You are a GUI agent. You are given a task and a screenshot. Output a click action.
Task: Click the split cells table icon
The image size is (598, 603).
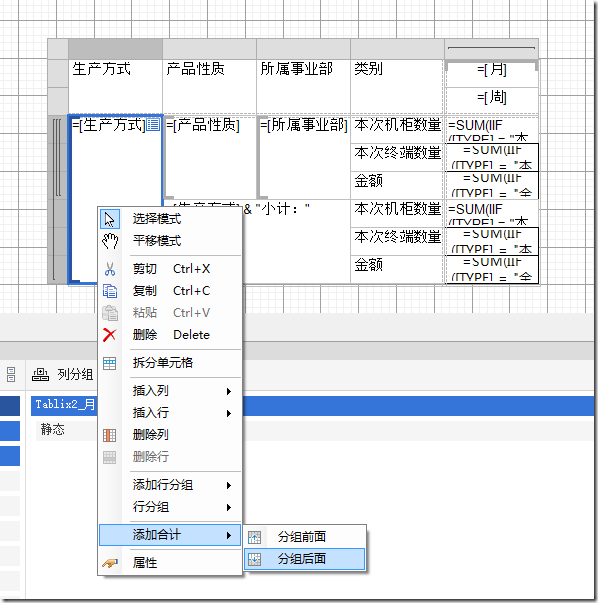[110, 363]
